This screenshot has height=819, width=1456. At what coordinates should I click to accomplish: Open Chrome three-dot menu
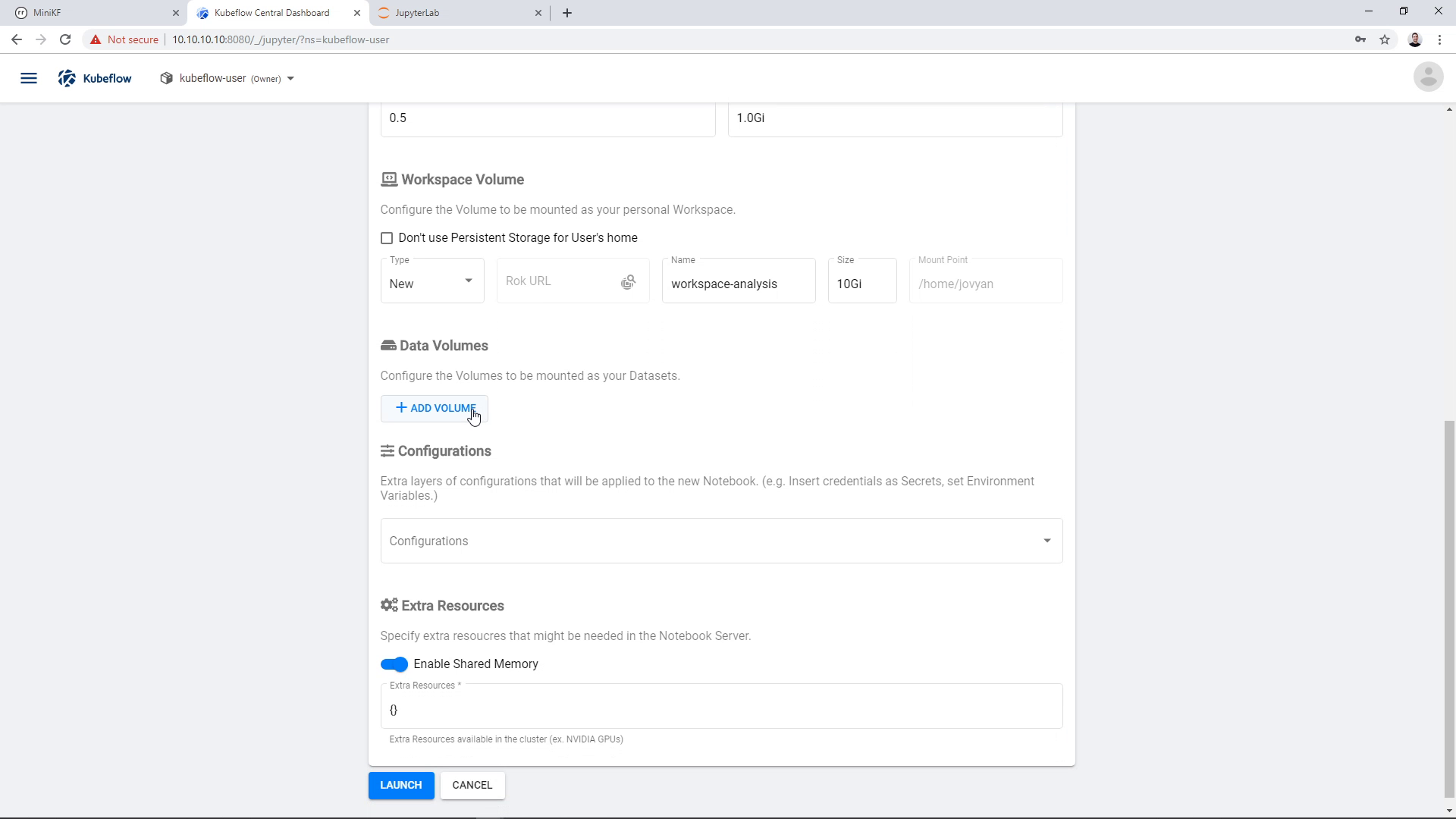(1439, 39)
